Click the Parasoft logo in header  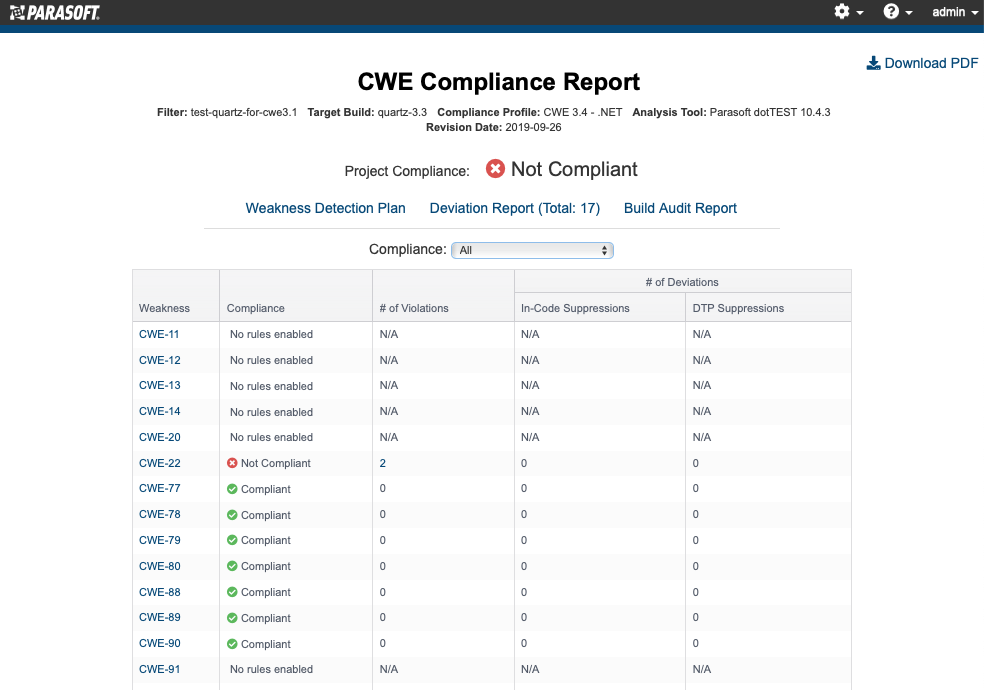tap(55, 12)
